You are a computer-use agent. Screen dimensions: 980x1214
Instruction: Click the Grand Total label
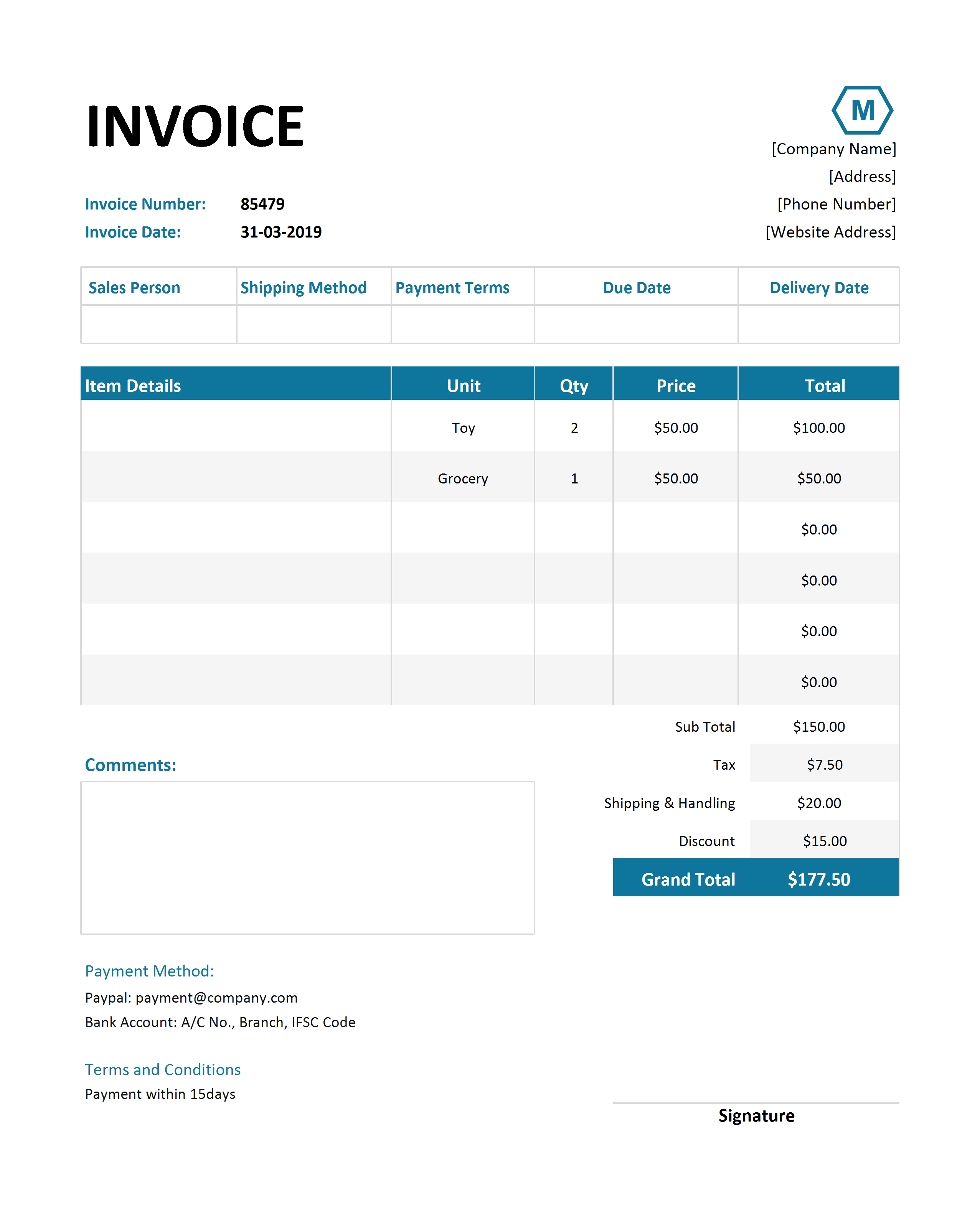coord(688,880)
